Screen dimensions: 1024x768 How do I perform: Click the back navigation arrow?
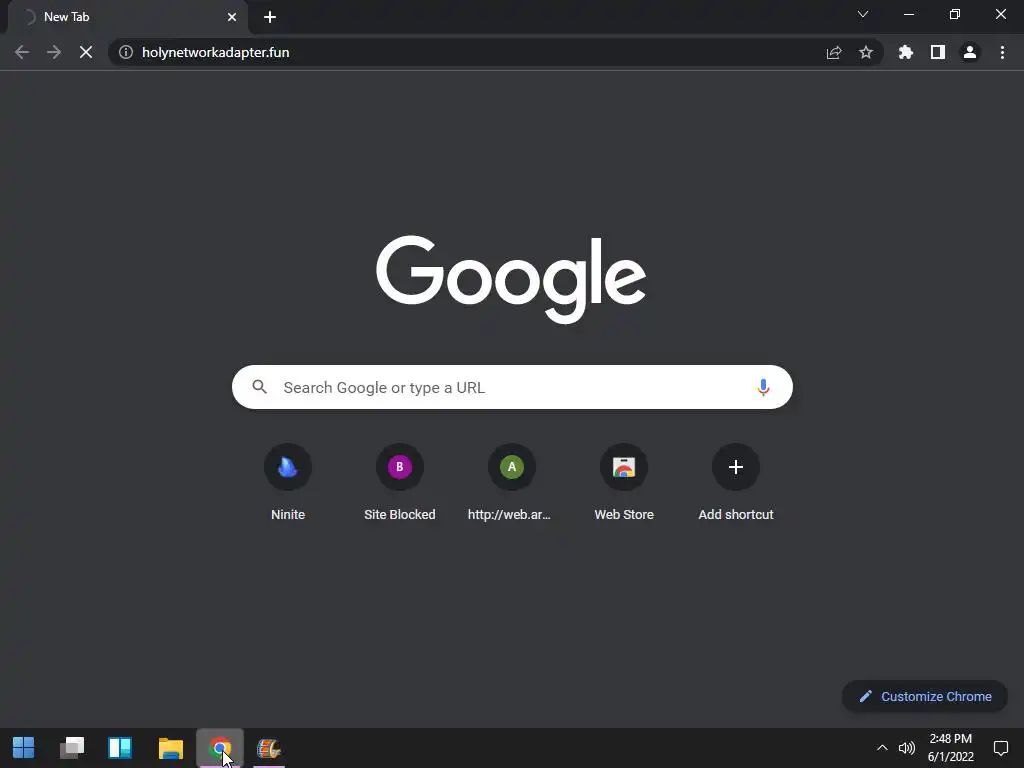(22, 52)
